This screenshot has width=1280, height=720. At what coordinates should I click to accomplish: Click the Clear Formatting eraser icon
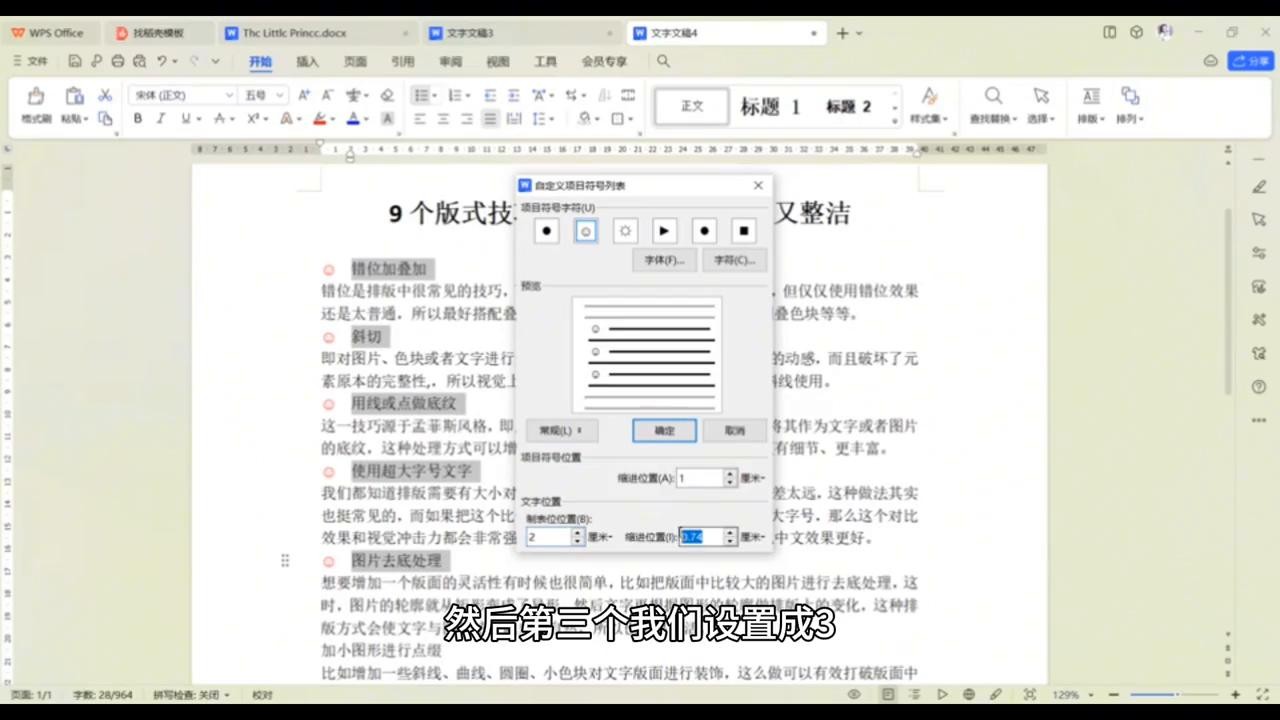click(387, 95)
